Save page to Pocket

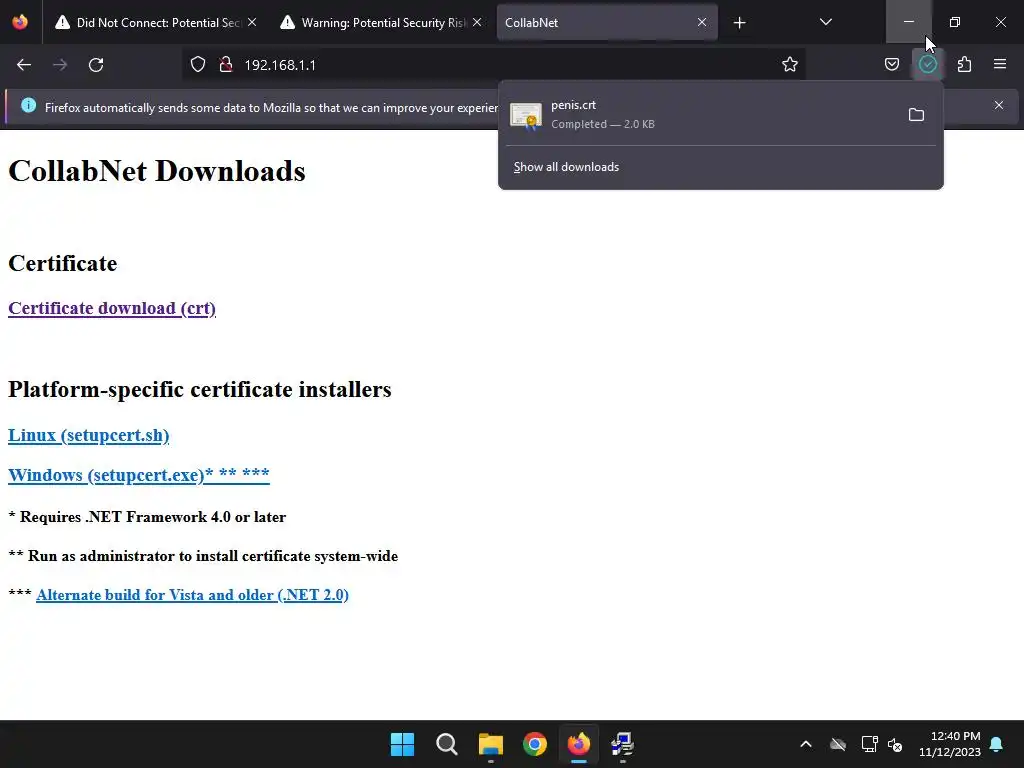coord(891,65)
